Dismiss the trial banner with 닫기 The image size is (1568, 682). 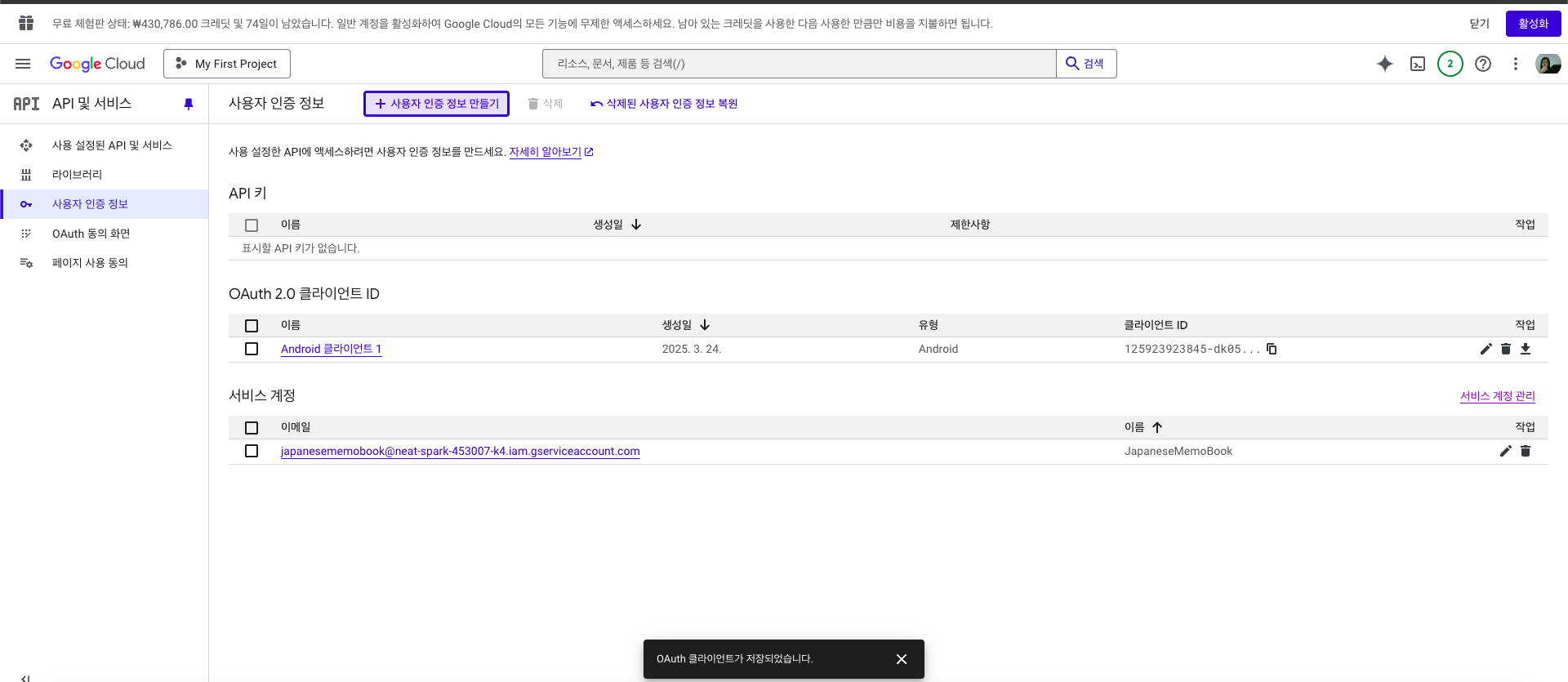tap(1479, 24)
